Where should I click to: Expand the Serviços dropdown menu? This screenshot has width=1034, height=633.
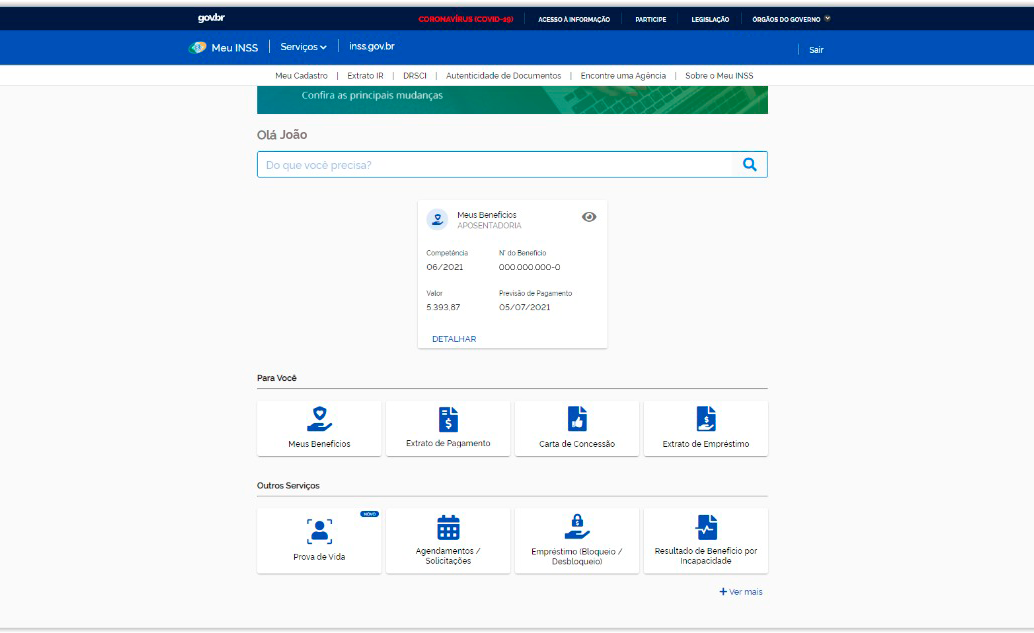click(x=303, y=47)
